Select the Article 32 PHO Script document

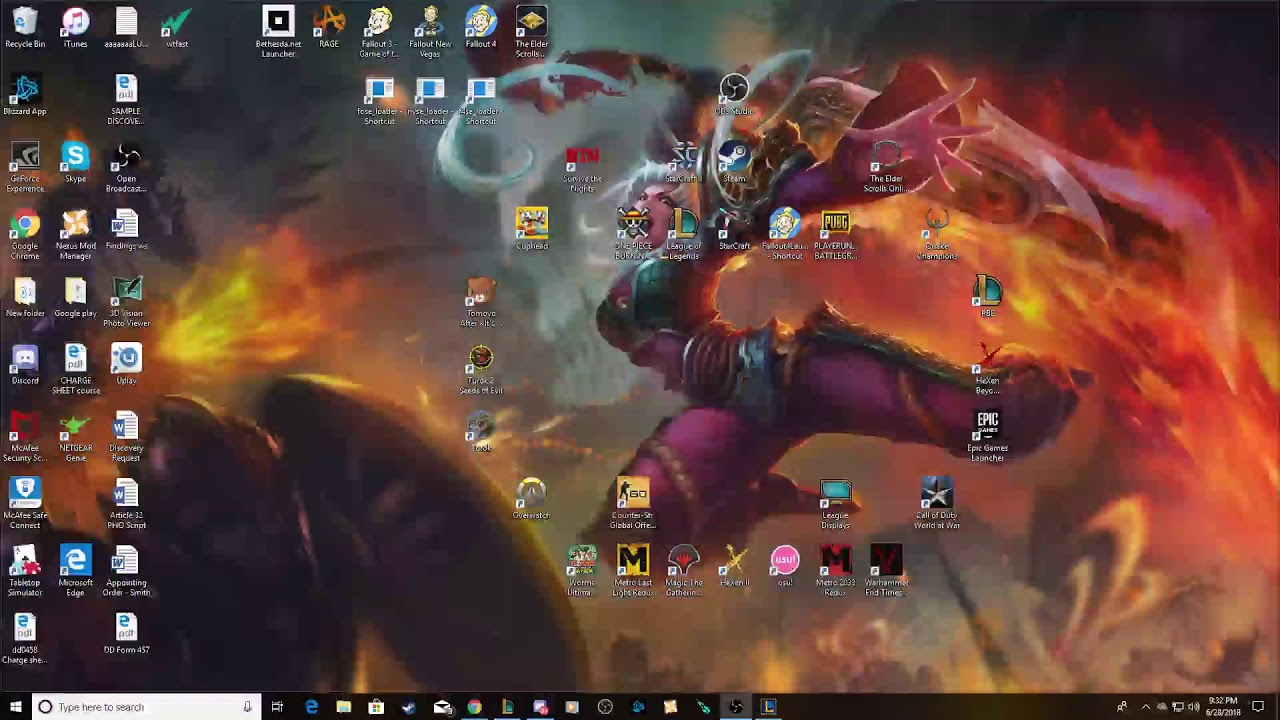126,504
